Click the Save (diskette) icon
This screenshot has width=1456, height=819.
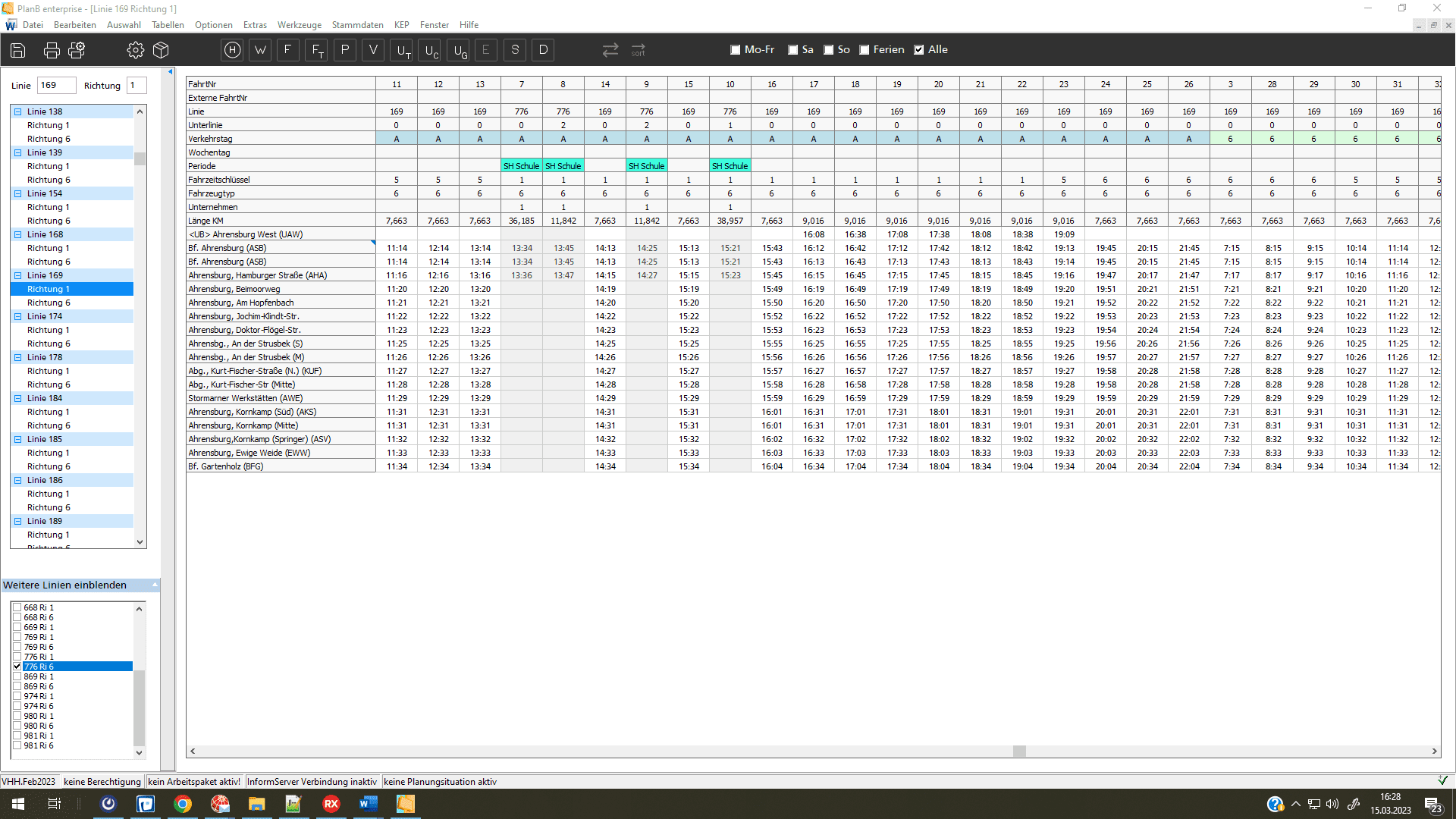pos(18,50)
